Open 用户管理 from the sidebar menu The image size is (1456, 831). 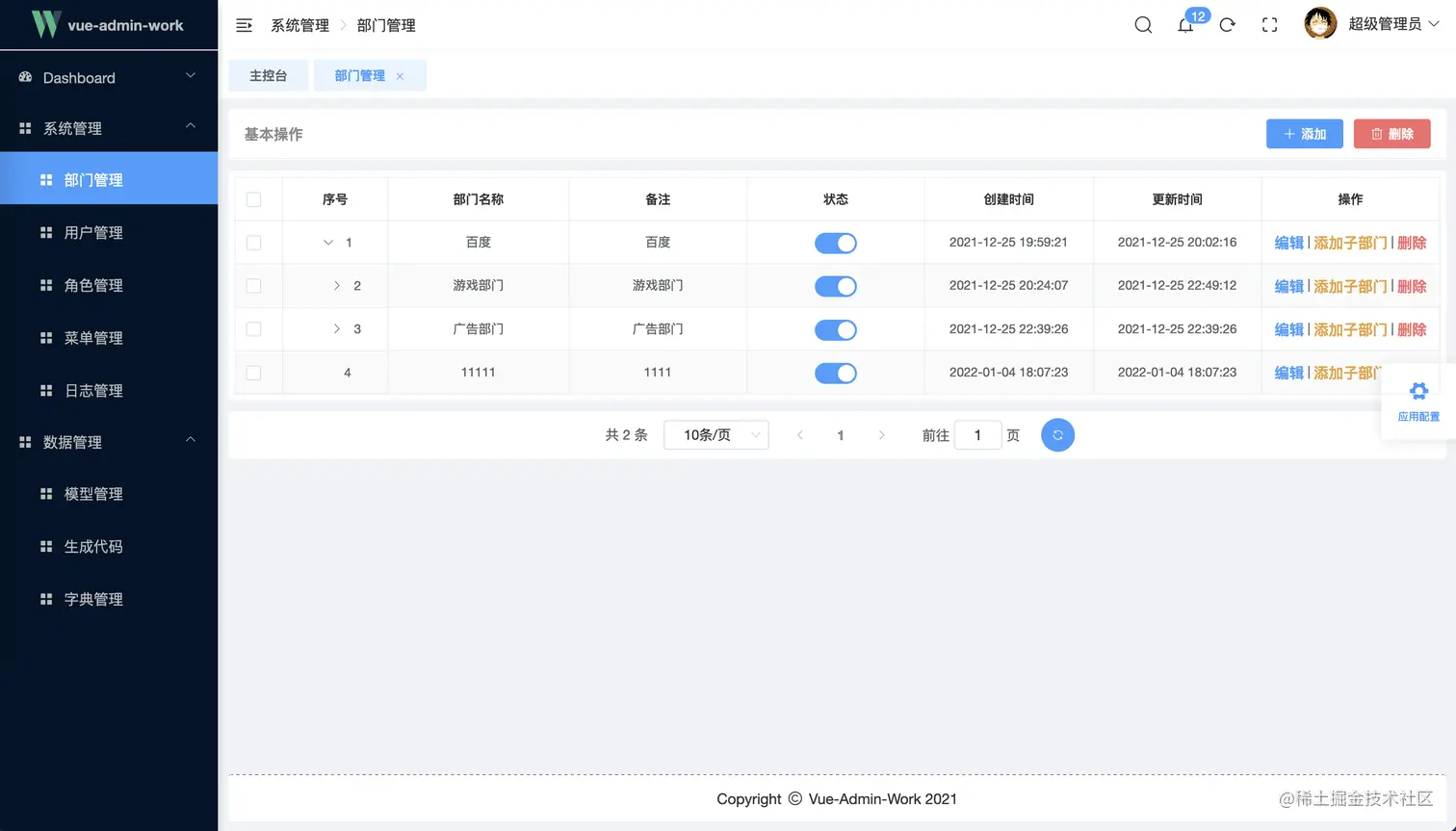pyautogui.click(x=91, y=232)
